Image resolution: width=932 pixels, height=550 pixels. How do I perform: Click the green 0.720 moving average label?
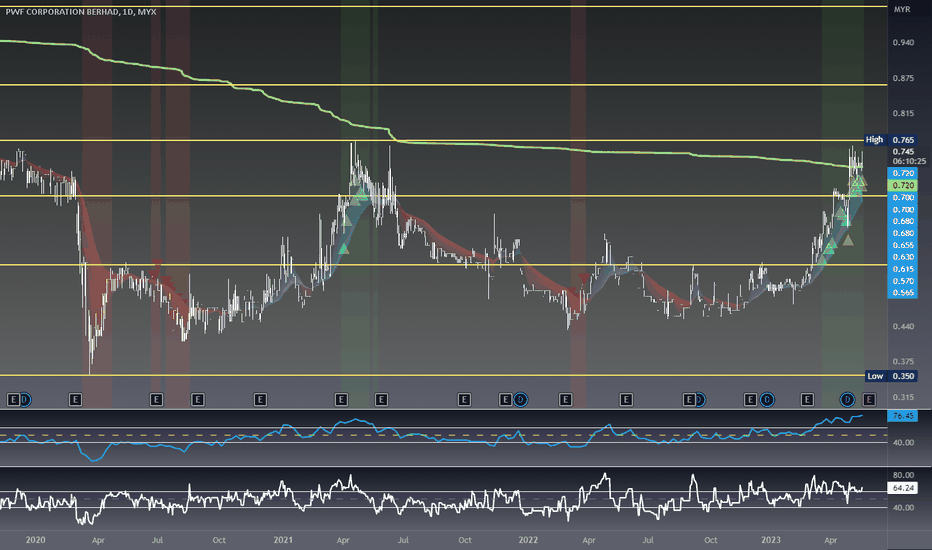click(902, 186)
